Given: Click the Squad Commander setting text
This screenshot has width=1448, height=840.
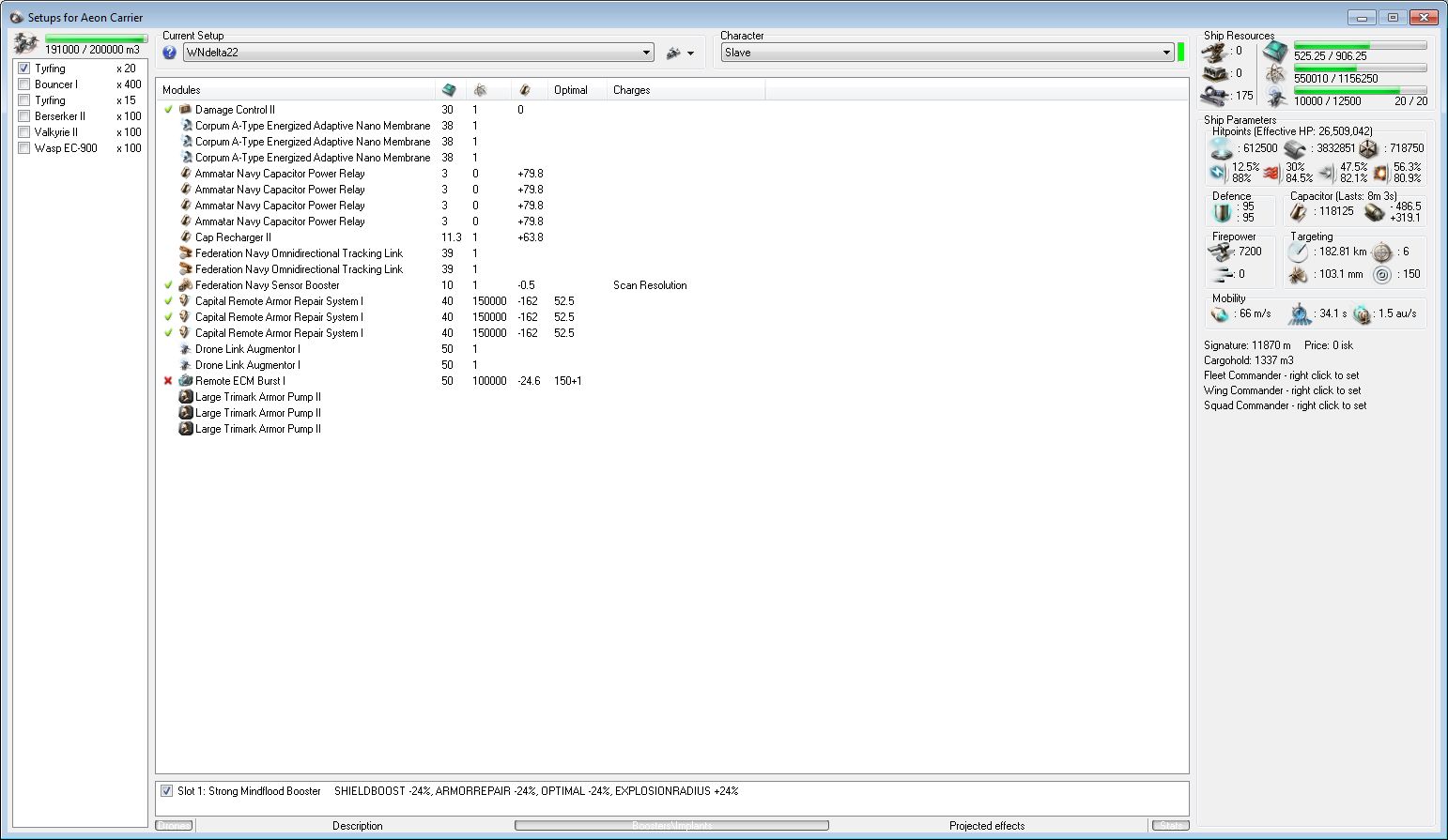Looking at the screenshot, I should tap(1285, 405).
